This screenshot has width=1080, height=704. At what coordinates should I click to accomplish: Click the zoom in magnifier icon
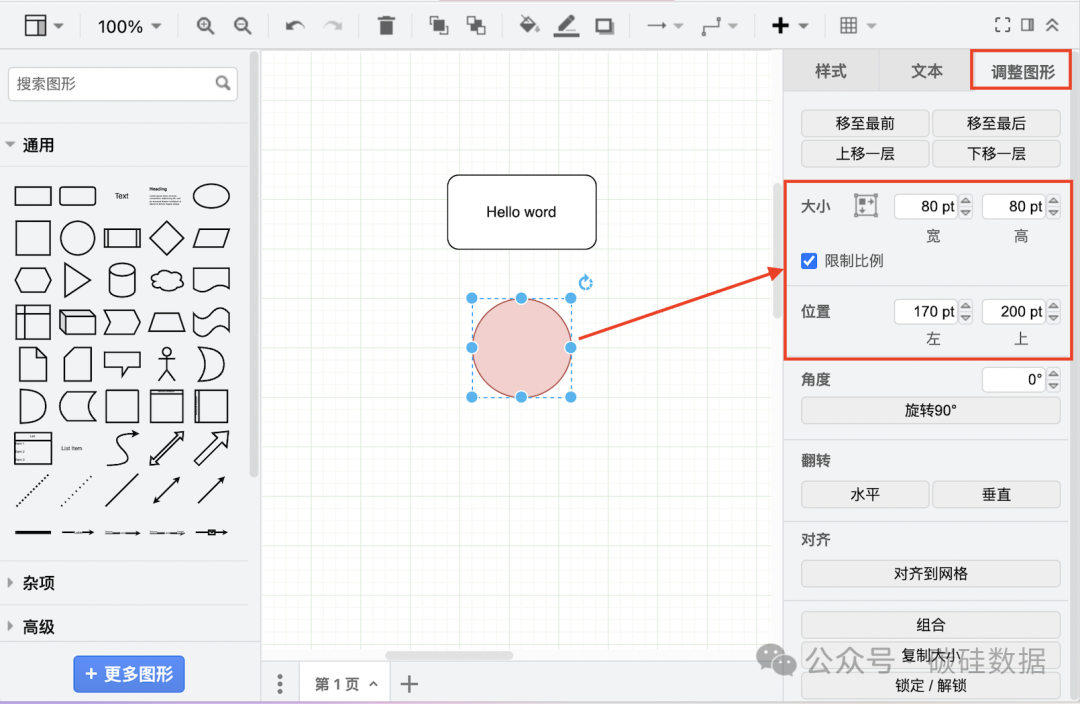pyautogui.click(x=206, y=26)
